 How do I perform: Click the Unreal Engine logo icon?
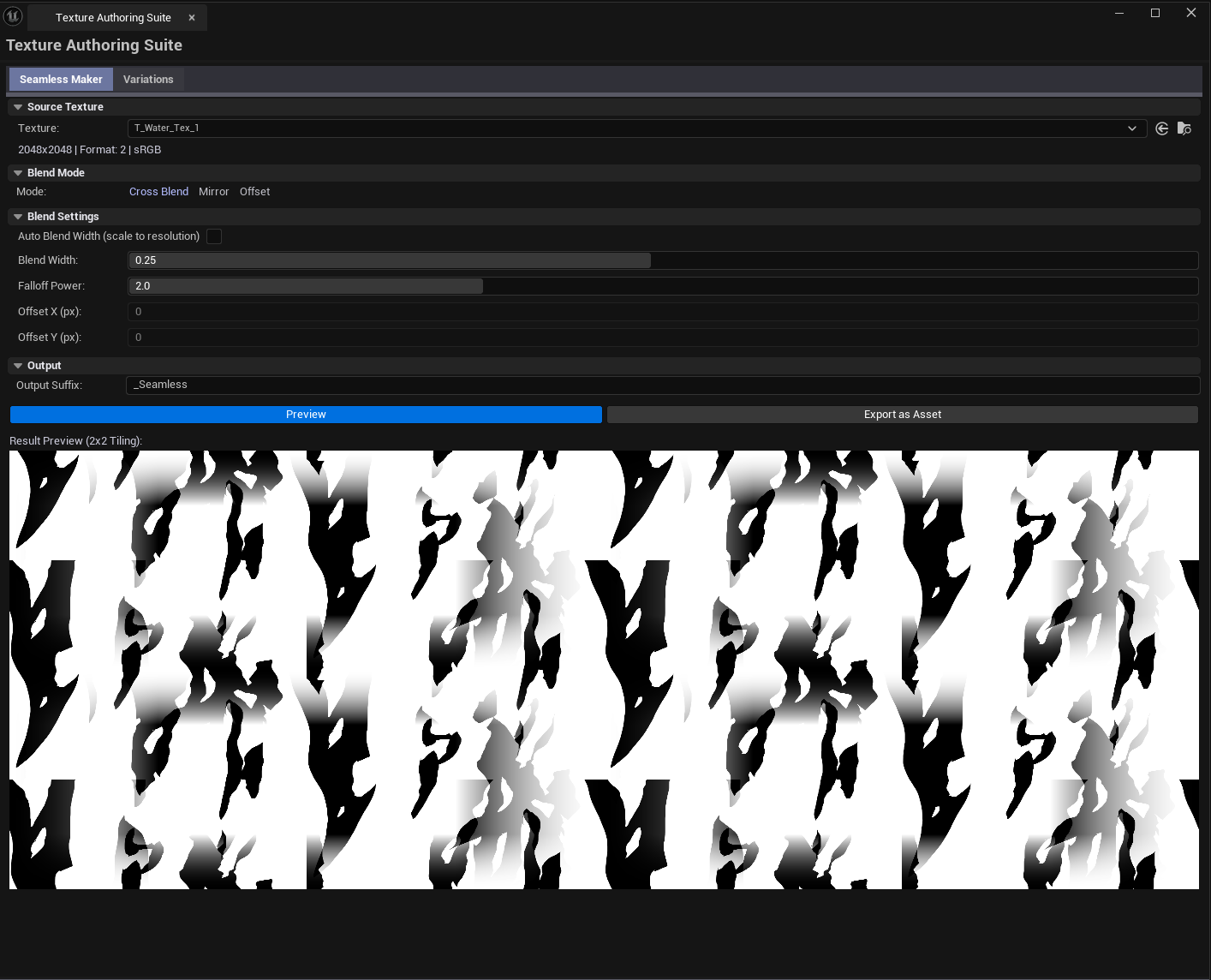pyautogui.click(x=13, y=15)
